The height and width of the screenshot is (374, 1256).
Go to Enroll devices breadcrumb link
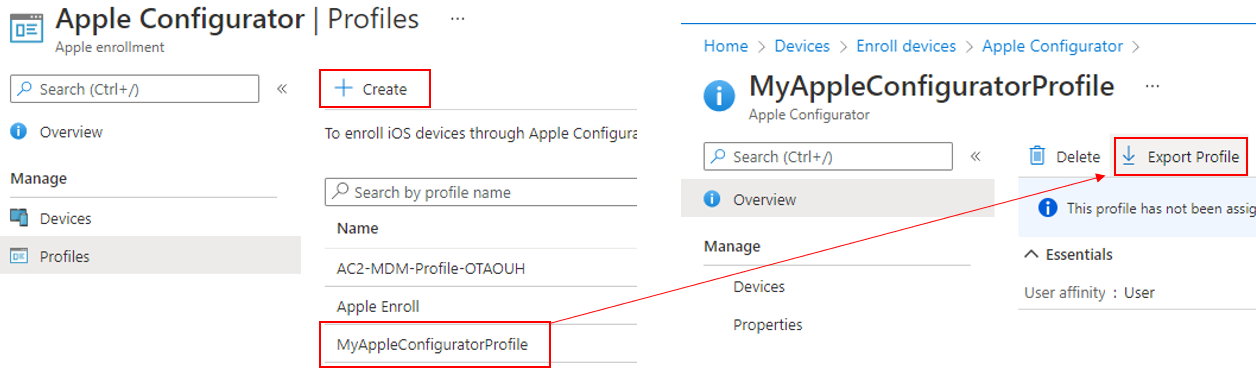click(906, 46)
